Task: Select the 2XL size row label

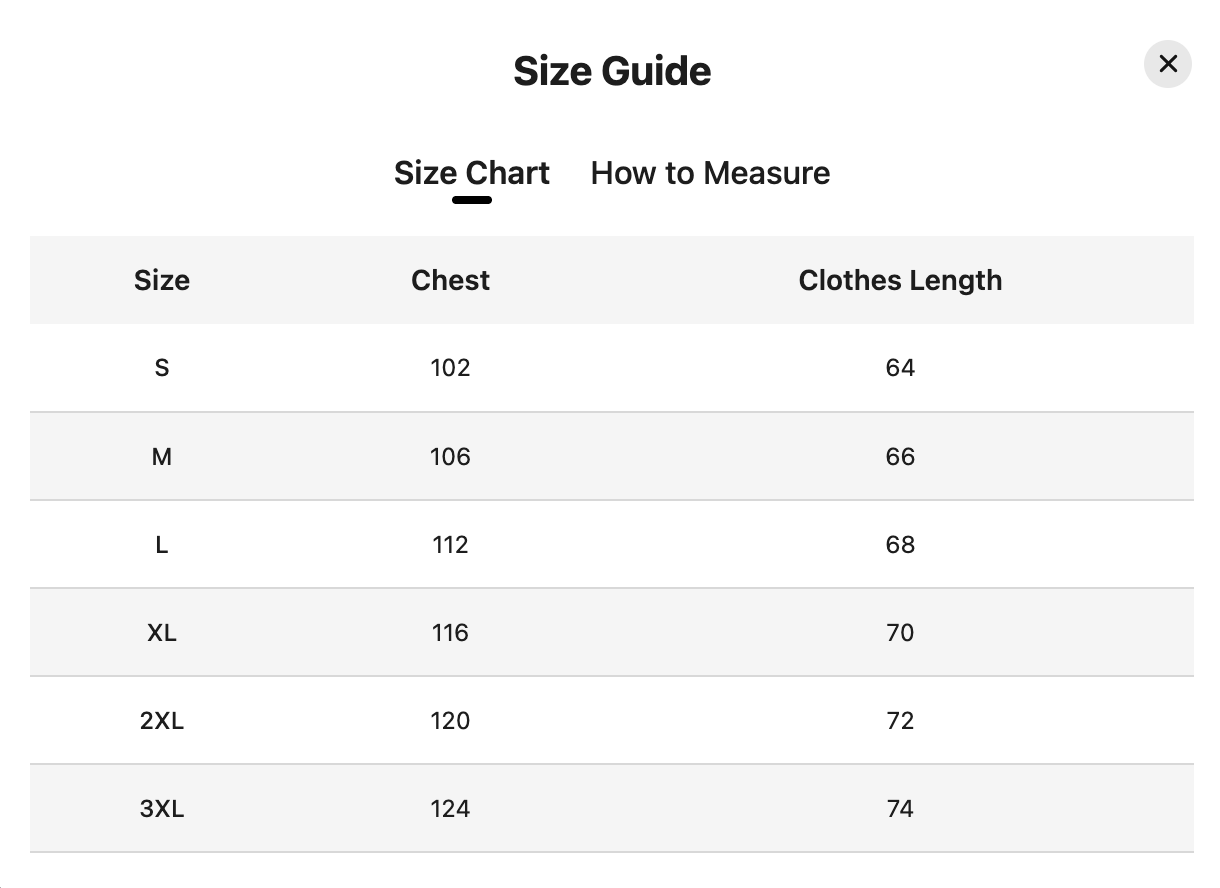Action: (x=162, y=721)
